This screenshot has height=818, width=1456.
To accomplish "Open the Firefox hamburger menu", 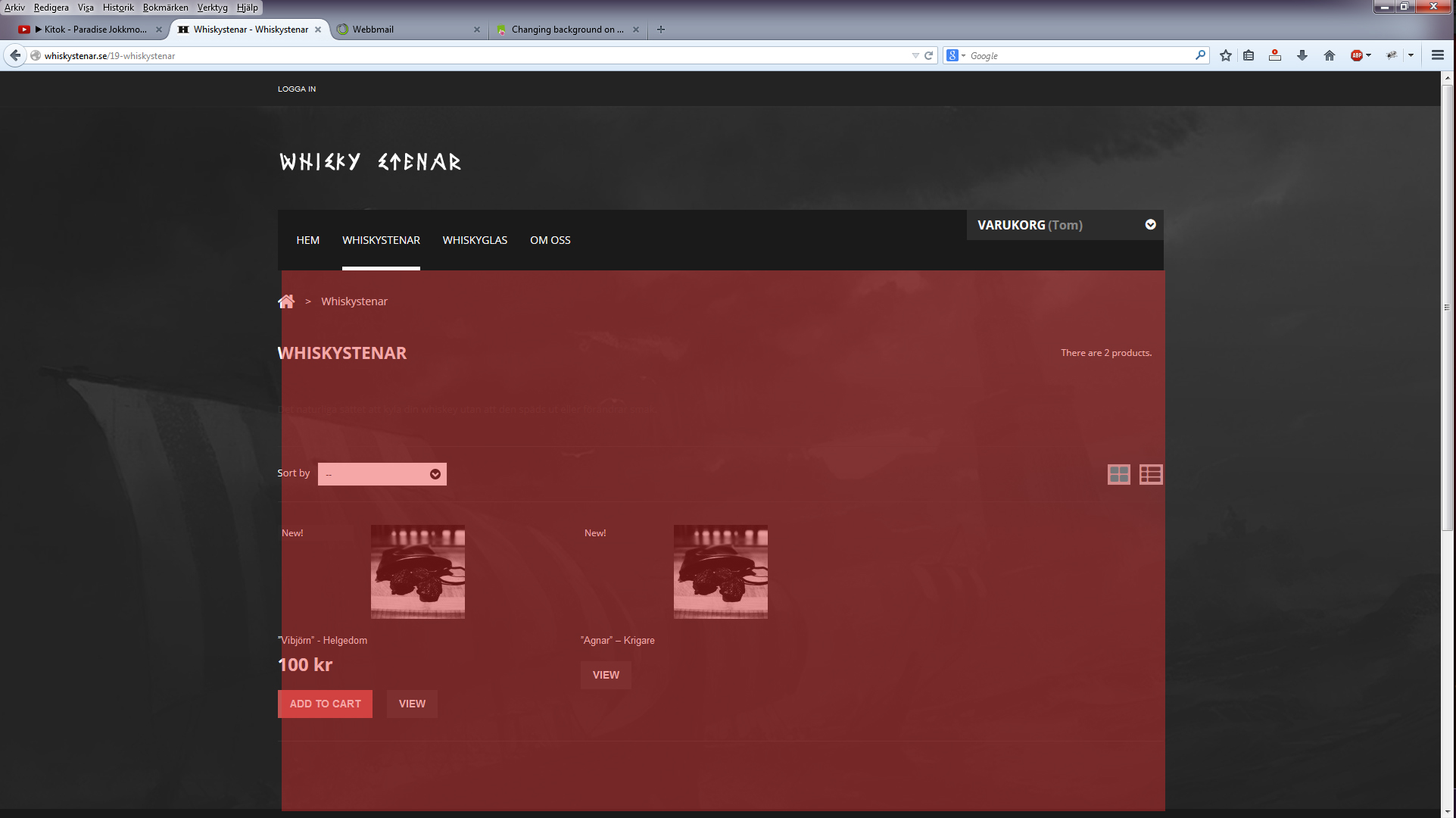I will tap(1438, 55).
